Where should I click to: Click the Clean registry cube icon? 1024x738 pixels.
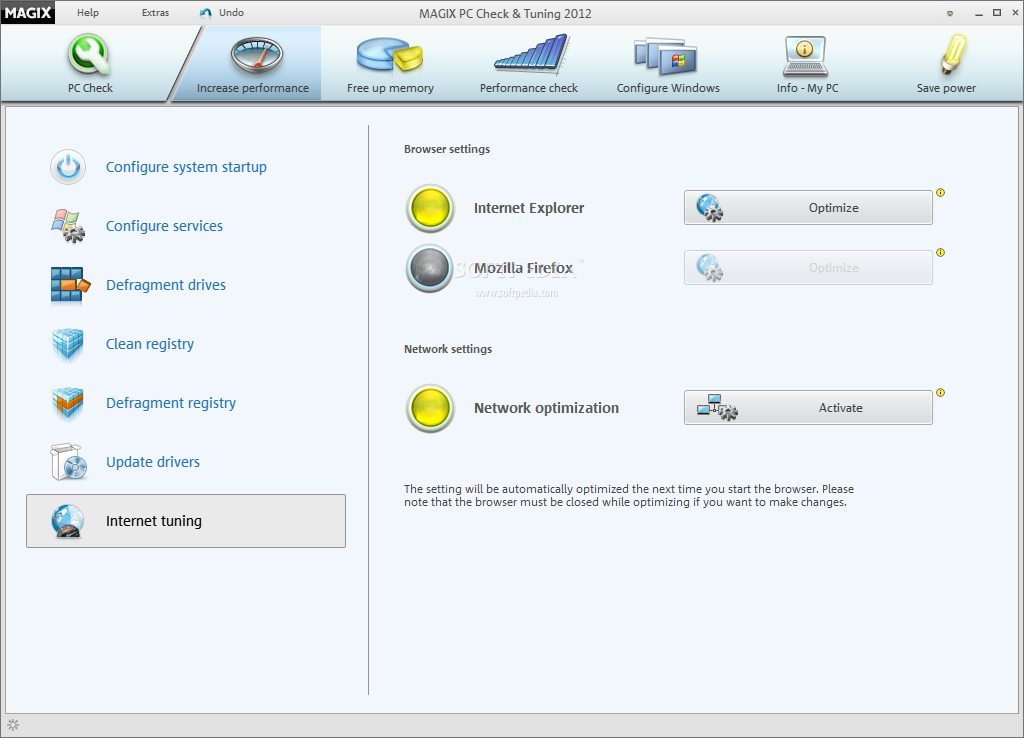(68, 344)
